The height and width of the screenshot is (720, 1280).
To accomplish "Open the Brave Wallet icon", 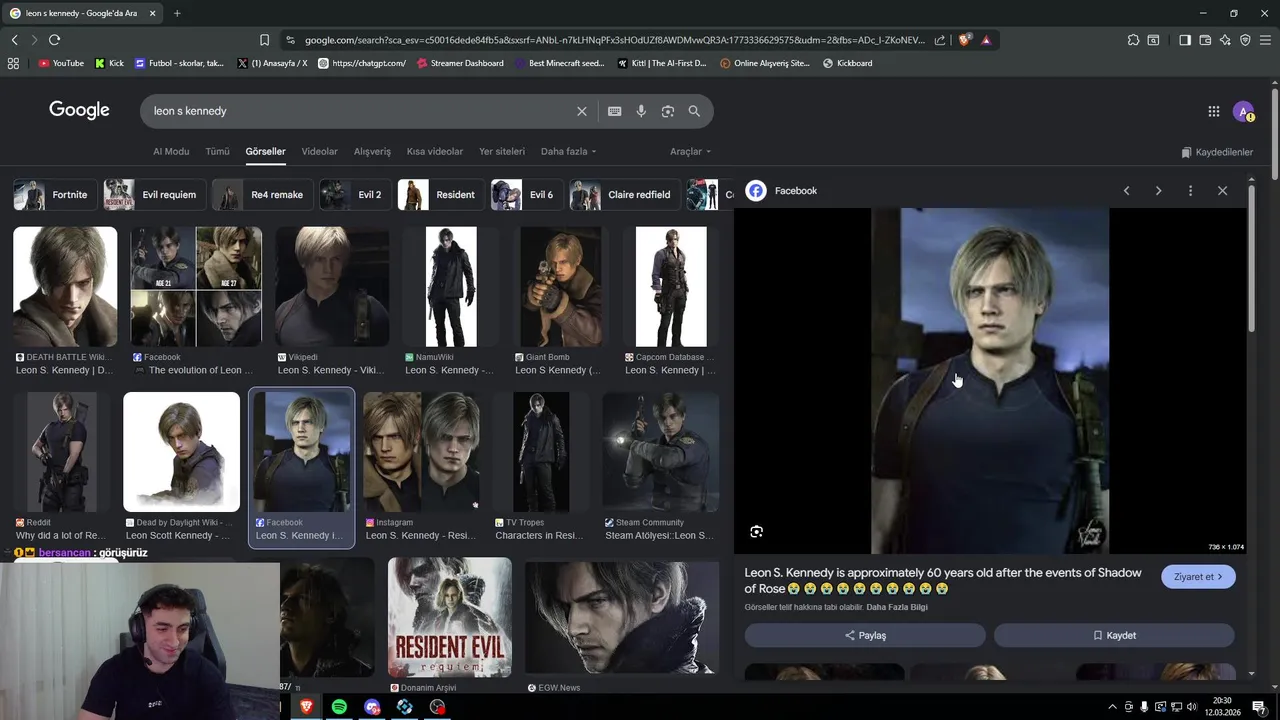I will pos(1205,40).
